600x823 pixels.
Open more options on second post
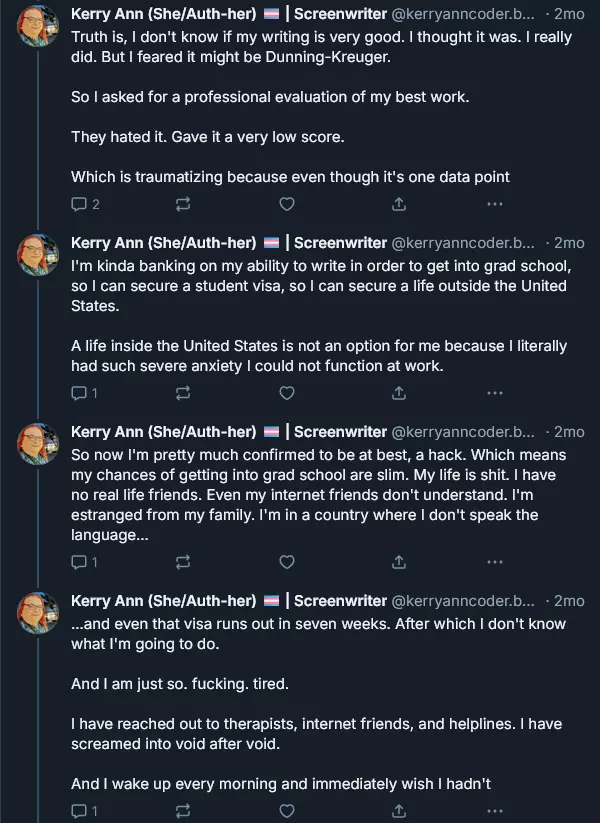coord(494,393)
